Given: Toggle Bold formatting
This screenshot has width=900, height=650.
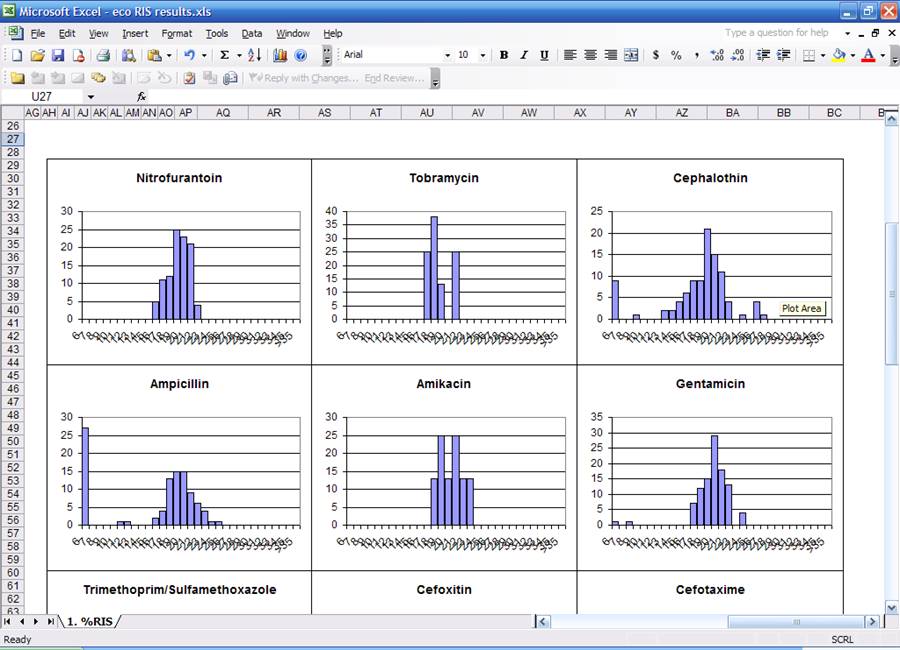Looking at the screenshot, I should [x=504, y=55].
